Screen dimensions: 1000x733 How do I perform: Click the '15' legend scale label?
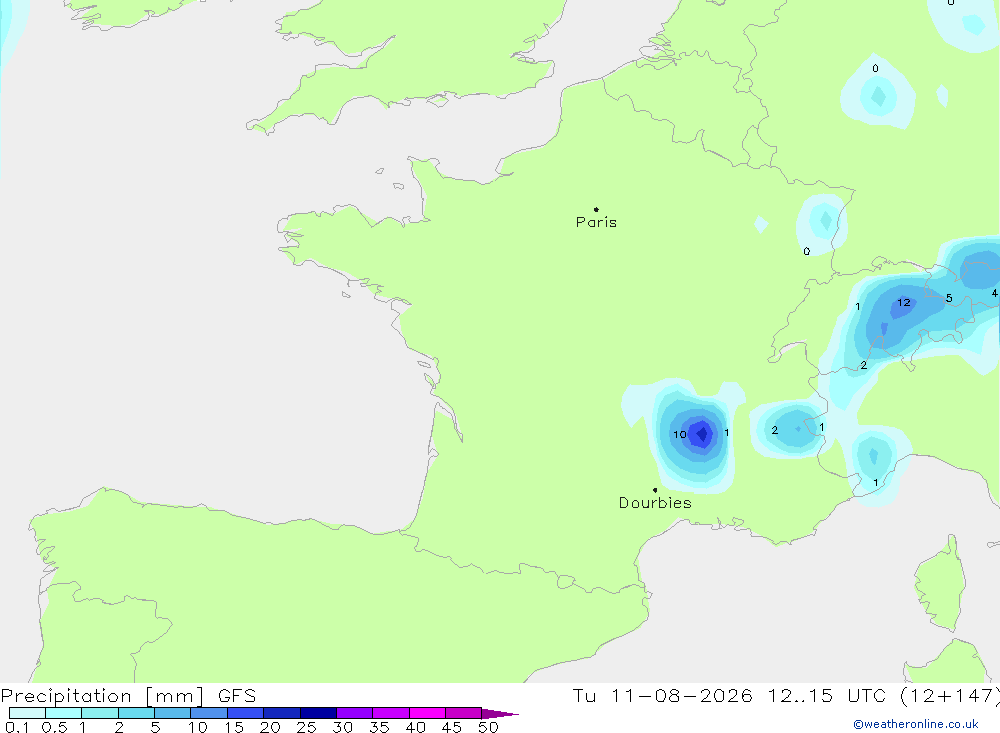click(234, 727)
